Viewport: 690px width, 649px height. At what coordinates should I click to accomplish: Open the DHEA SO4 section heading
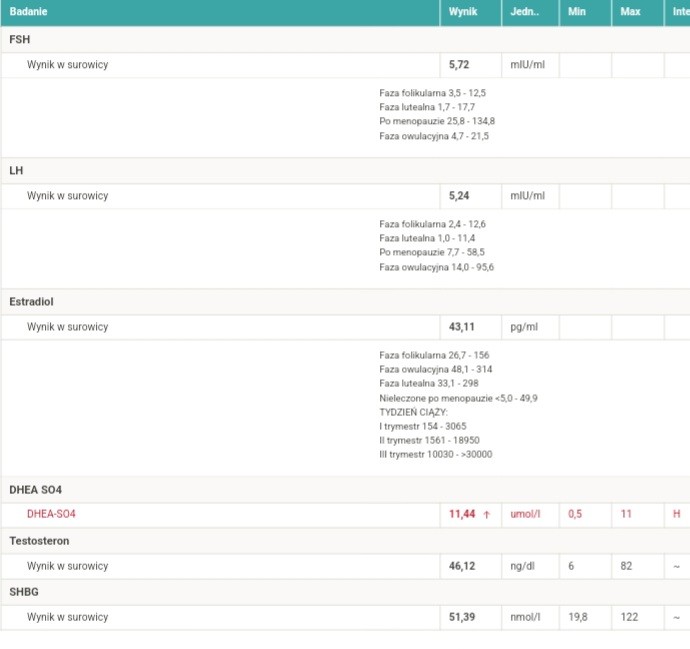pos(35,489)
